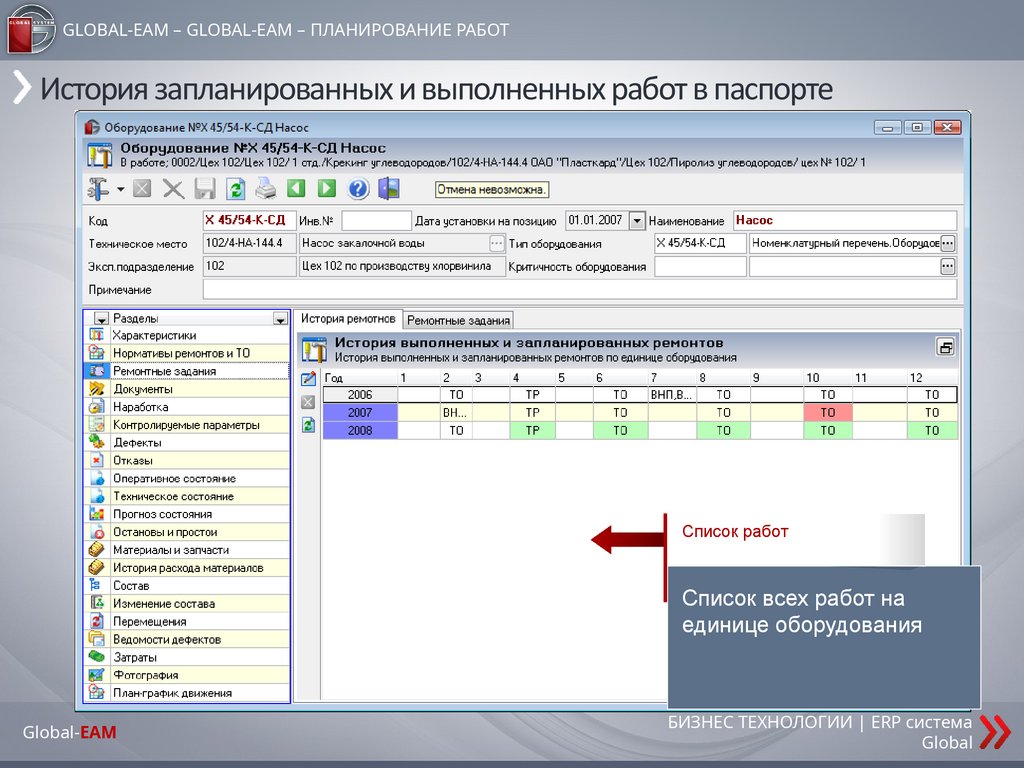The height and width of the screenshot is (768, 1024).
Task: Open dropdown arrow beside the wrench tool
Action: tap(121, 190)
